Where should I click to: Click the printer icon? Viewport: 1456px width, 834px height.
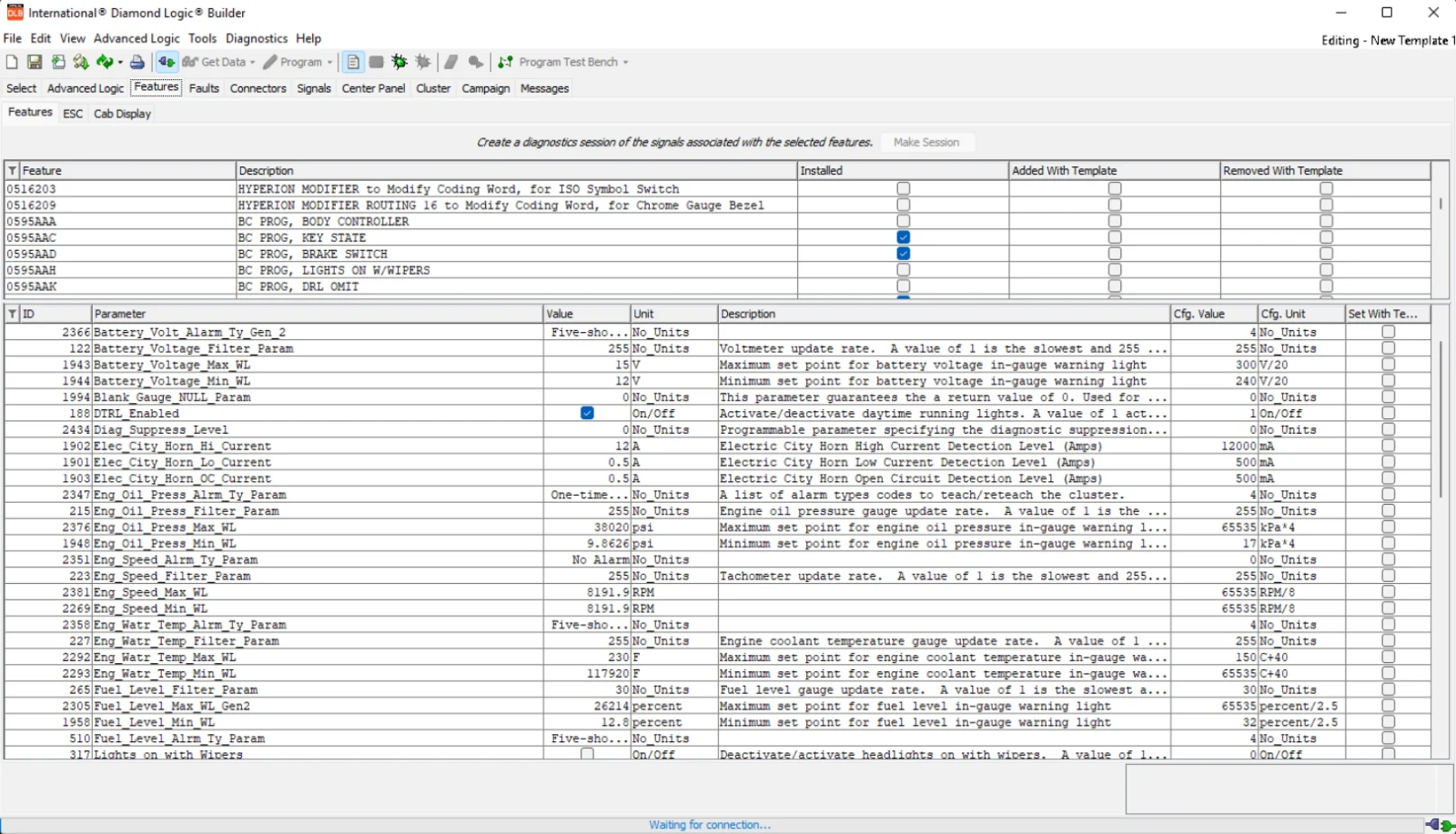[x=137, y=62]
